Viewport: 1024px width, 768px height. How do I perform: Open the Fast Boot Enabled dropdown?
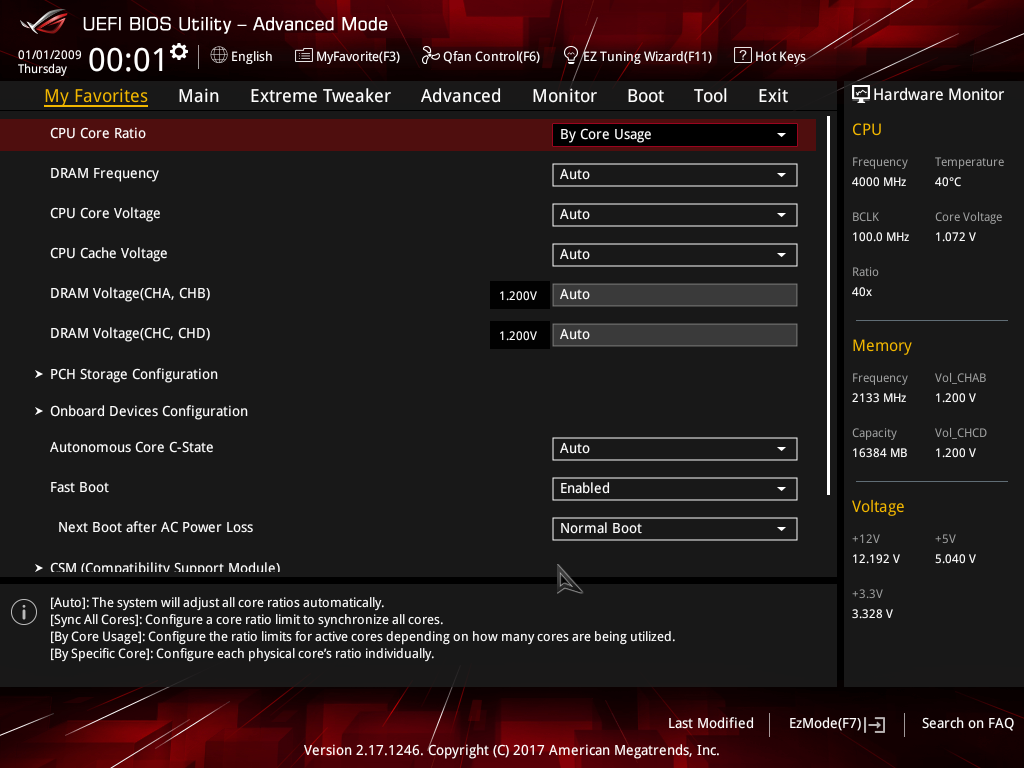(675, 488)
